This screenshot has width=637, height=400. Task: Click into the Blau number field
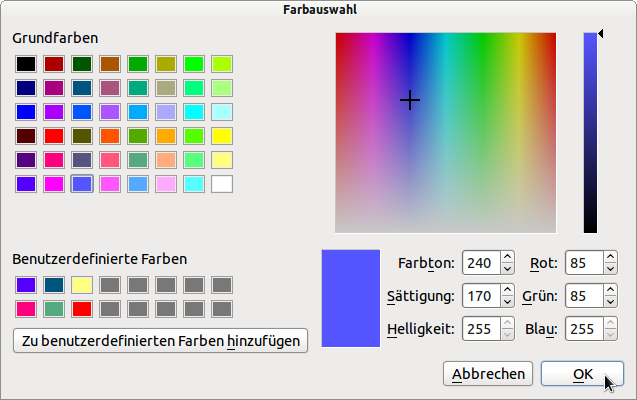tap(583, 329)
